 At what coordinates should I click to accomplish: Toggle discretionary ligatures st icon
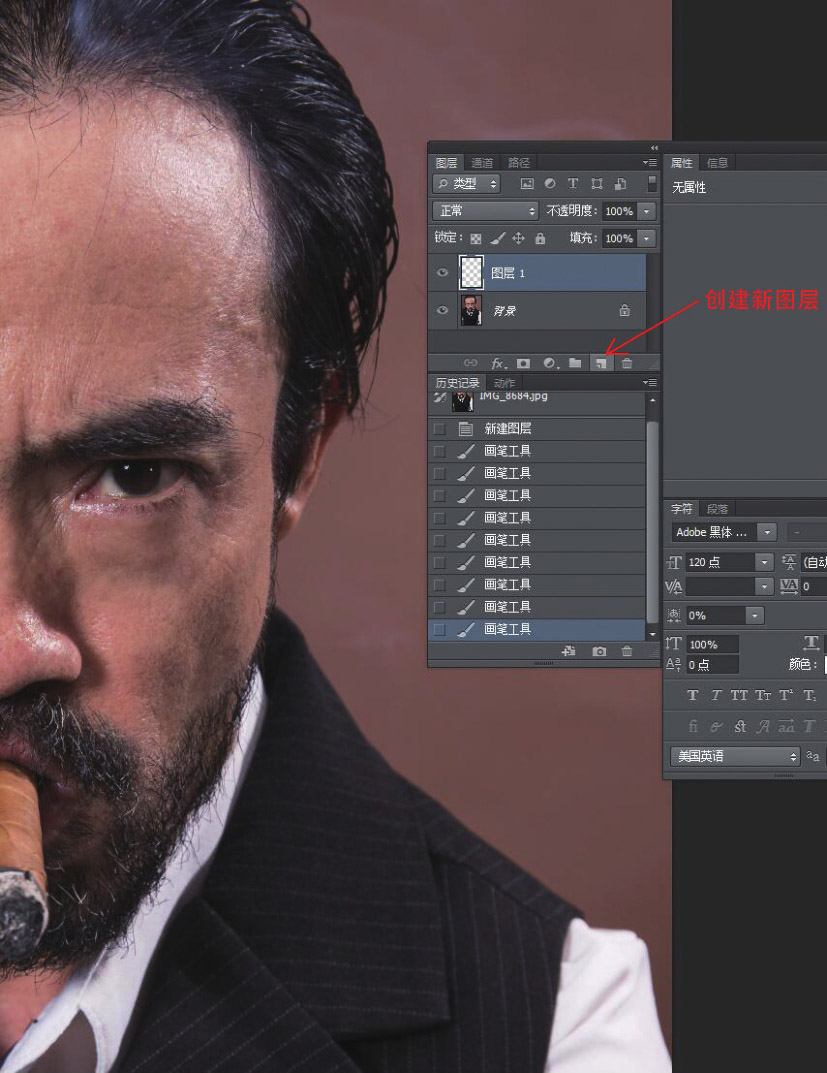pos(739,726)
